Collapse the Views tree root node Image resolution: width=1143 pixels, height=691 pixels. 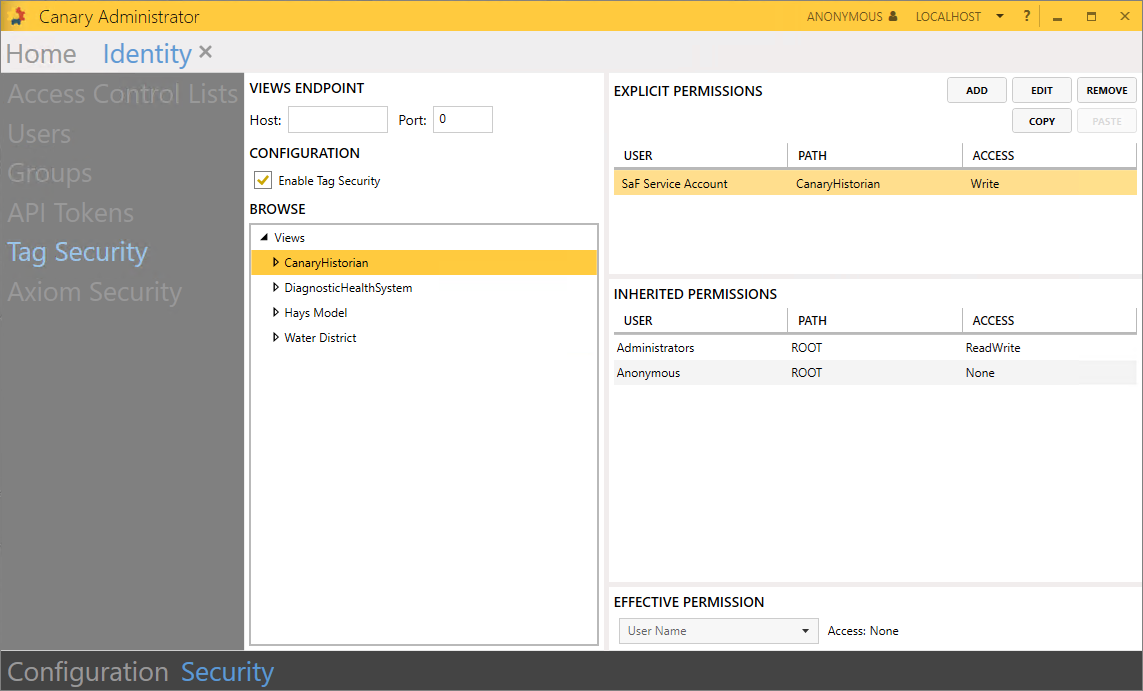coord(264,237)
